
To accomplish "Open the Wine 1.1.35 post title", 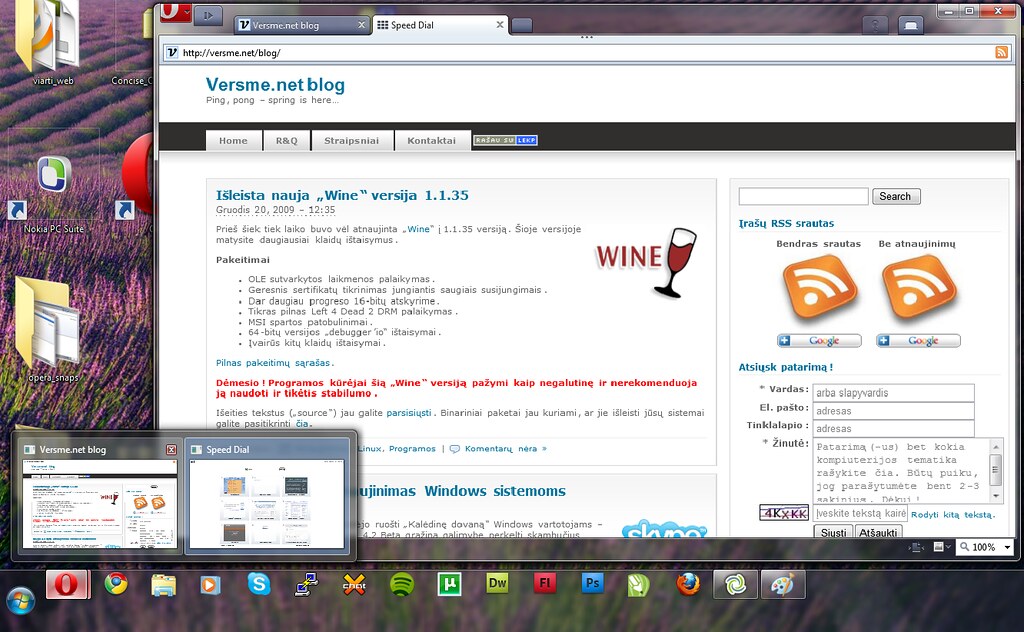I will coord(342,195).
